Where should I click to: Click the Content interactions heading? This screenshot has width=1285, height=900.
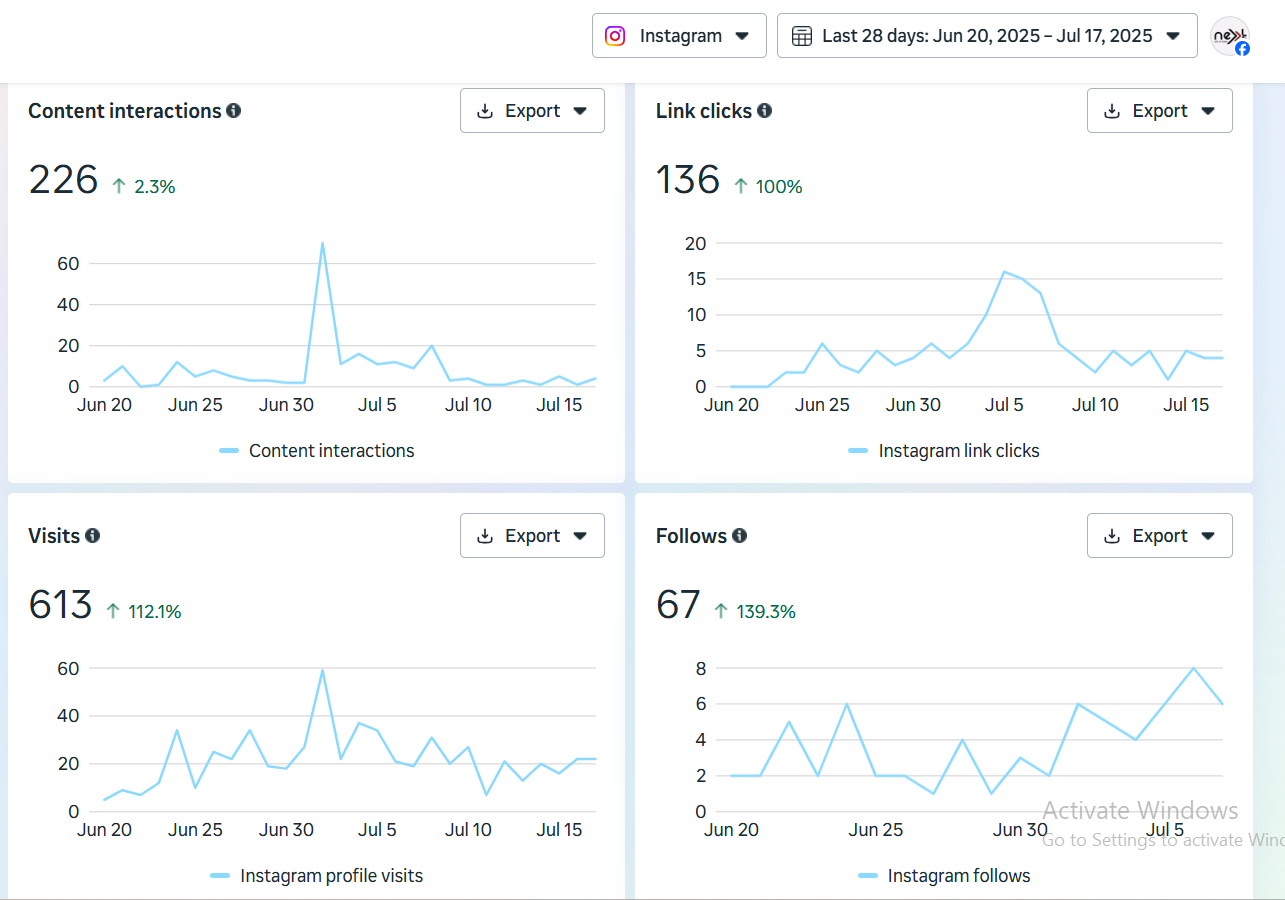click(x=124, y=111)
